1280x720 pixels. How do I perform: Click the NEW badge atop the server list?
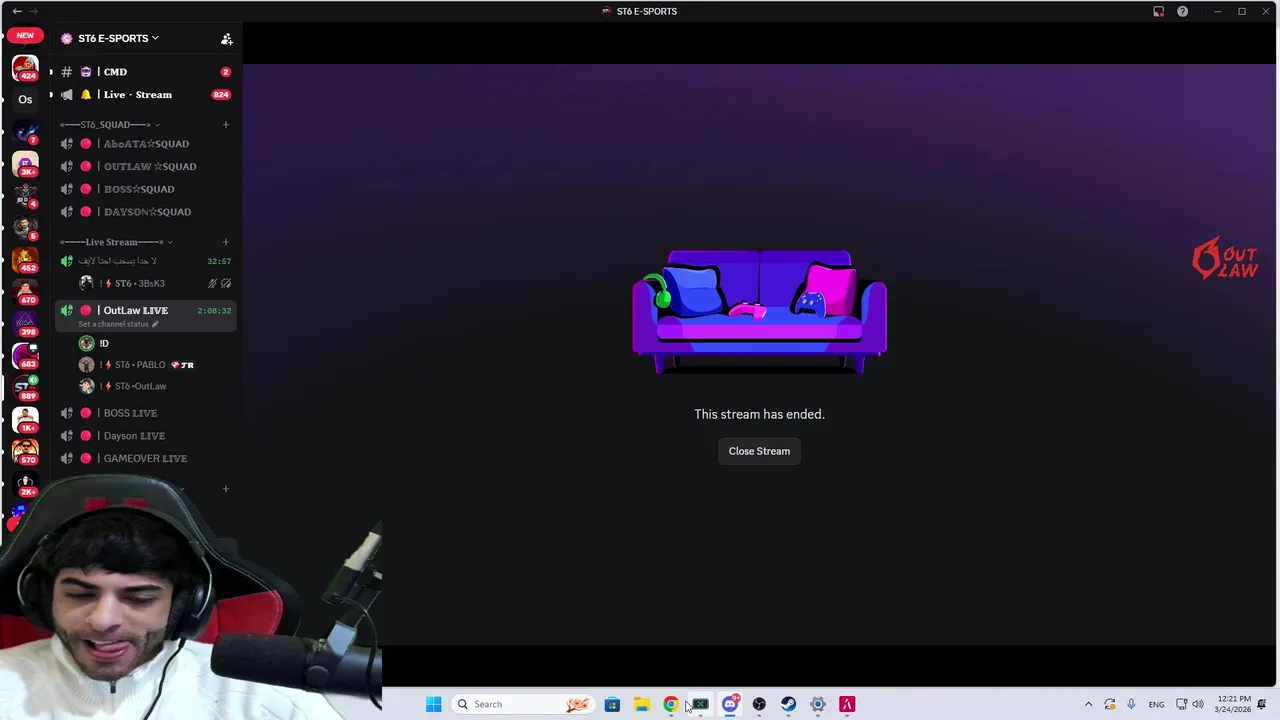coord(25,35)
